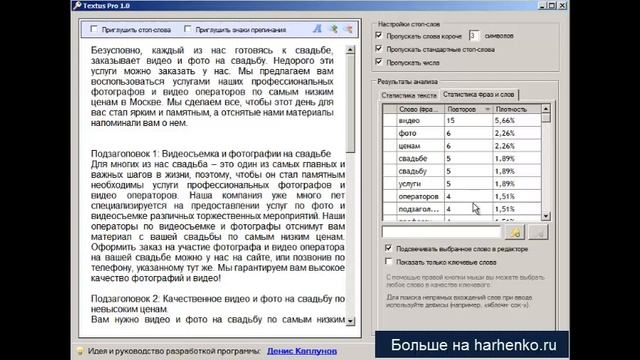This screenshot has height=360, width=640.
Task: Close the Textus Pro window
Action: click(x=562, y=5)
